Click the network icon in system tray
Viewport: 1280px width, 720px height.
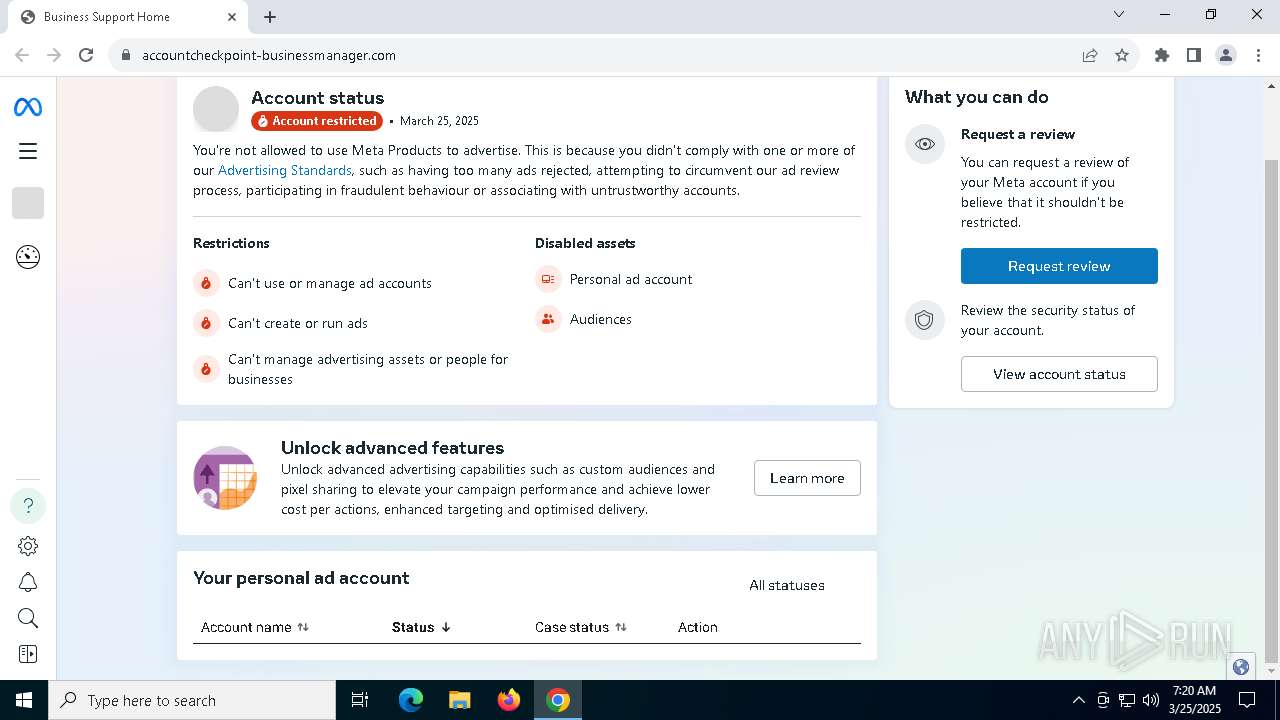tap(1127, 700)
